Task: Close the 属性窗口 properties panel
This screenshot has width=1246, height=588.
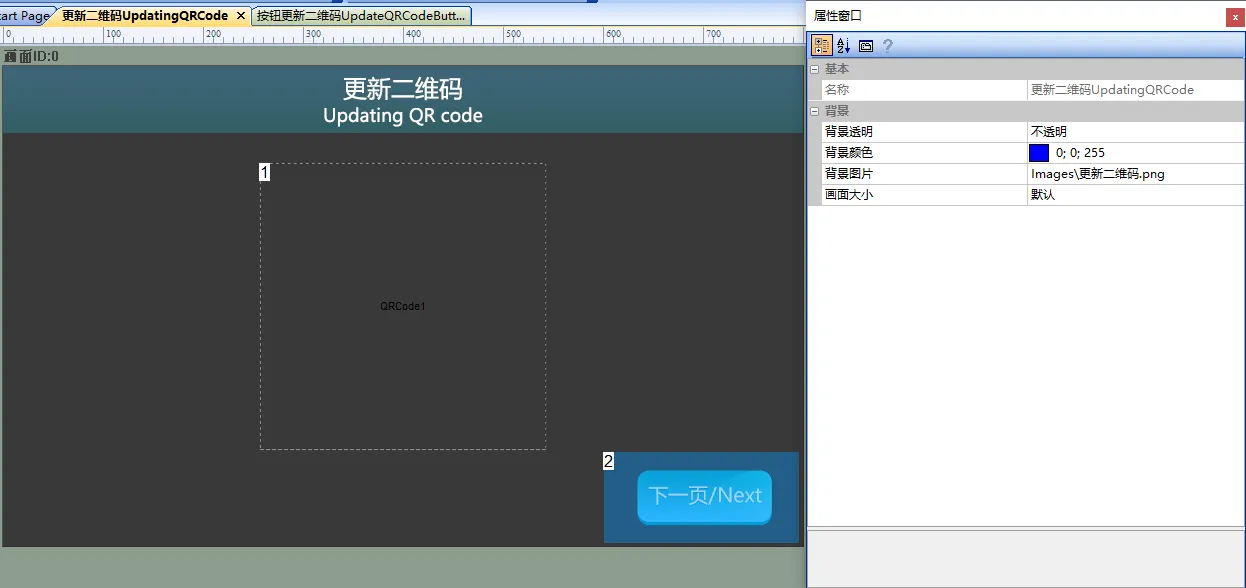Action: coord(1235,17)
